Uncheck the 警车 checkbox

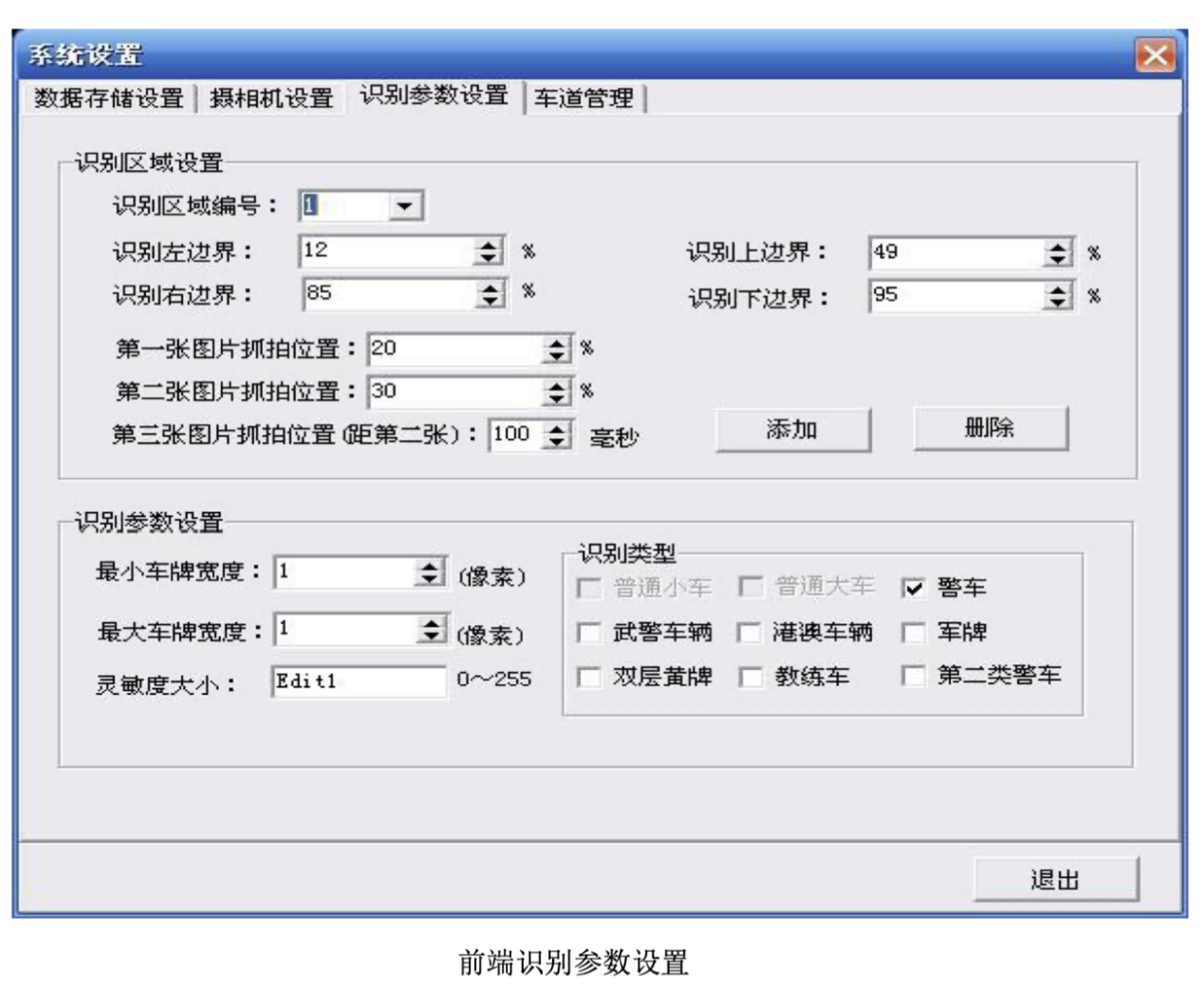914,588
